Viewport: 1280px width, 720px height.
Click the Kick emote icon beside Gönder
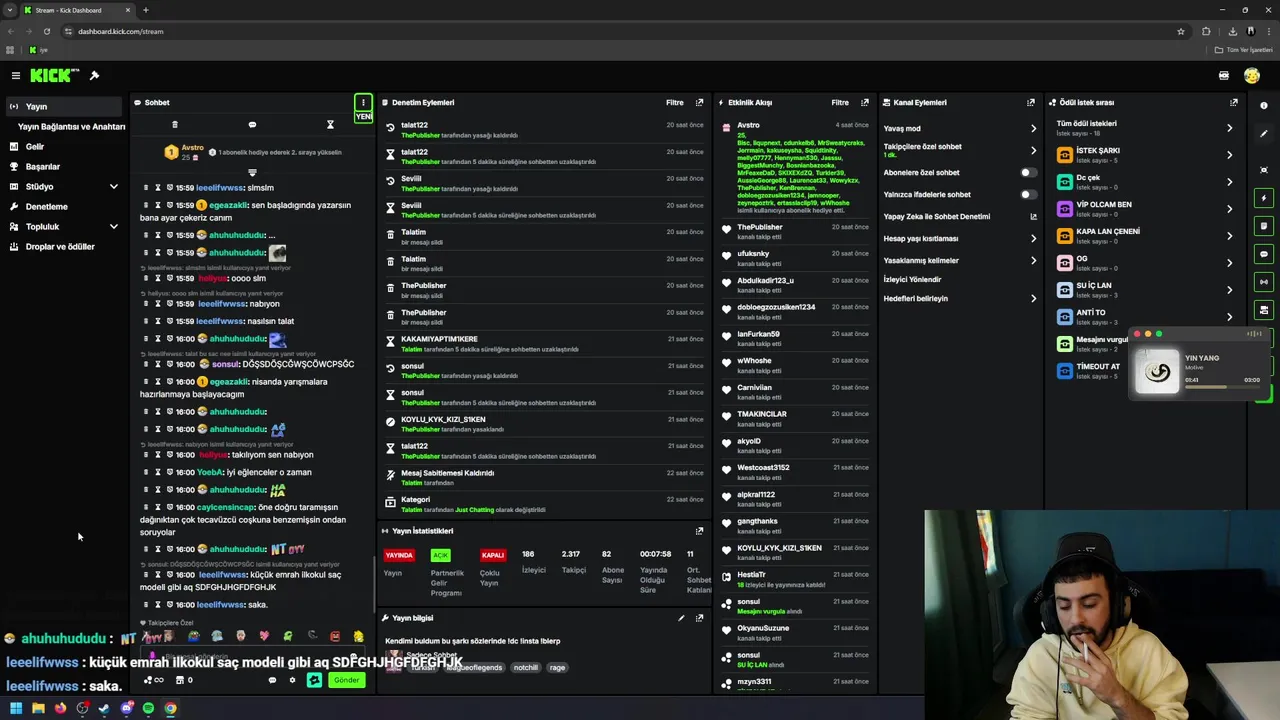(314, 680)
